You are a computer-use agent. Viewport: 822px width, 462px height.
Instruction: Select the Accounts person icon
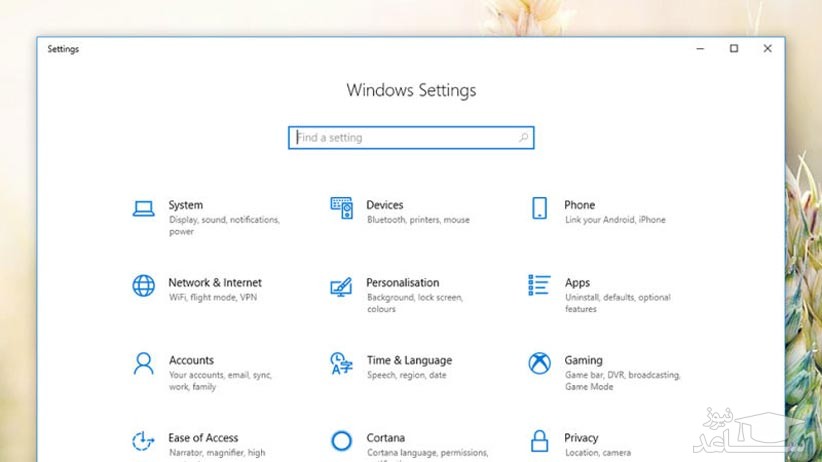(144, 362)
